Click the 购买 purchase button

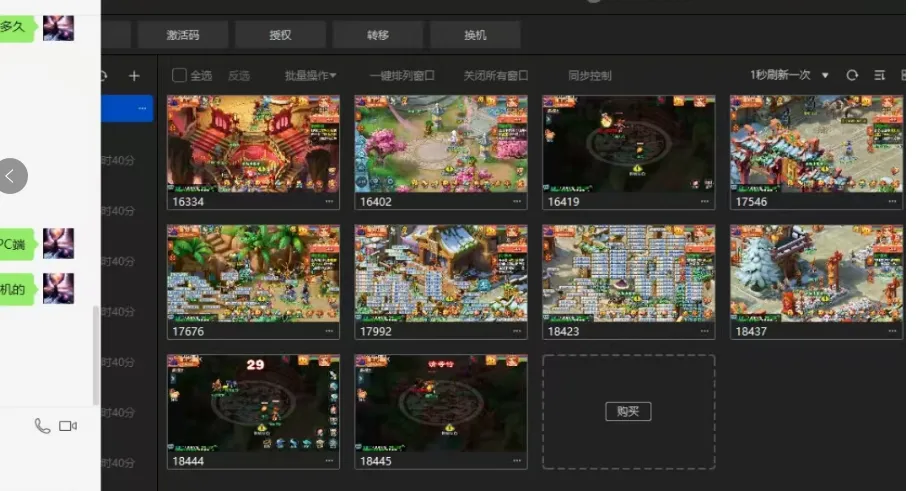coord(628,411)
